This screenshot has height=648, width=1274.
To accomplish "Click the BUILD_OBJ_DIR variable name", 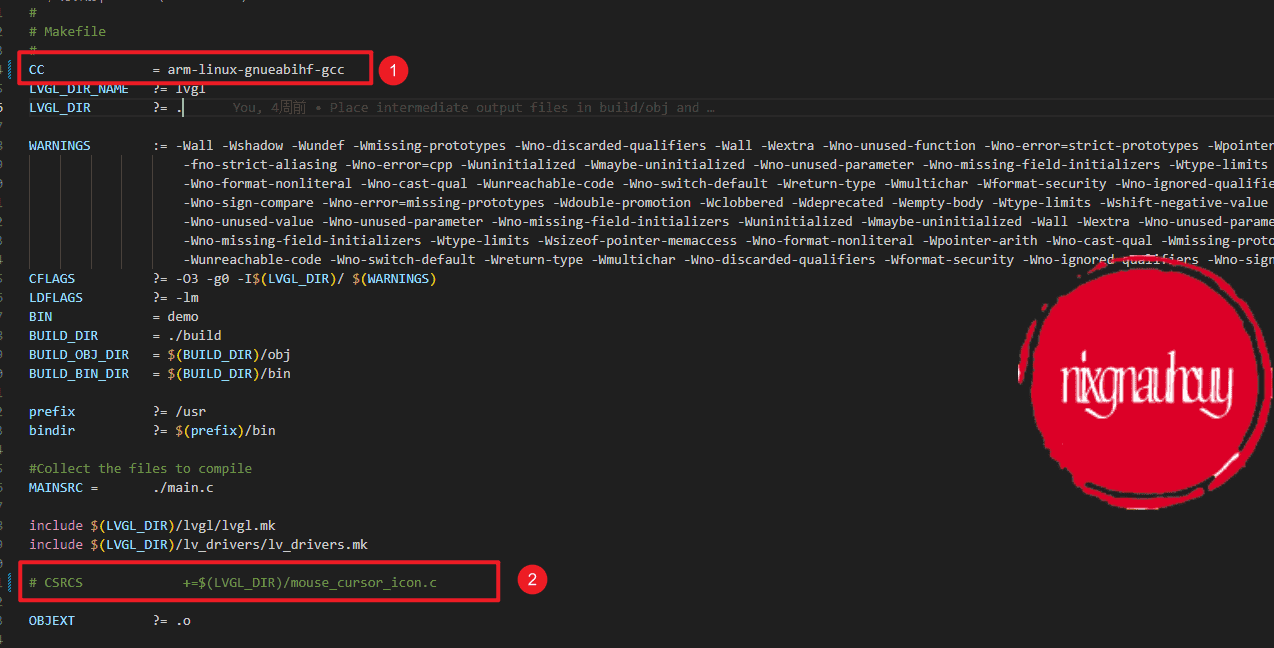I will click(x=79, y=354).
